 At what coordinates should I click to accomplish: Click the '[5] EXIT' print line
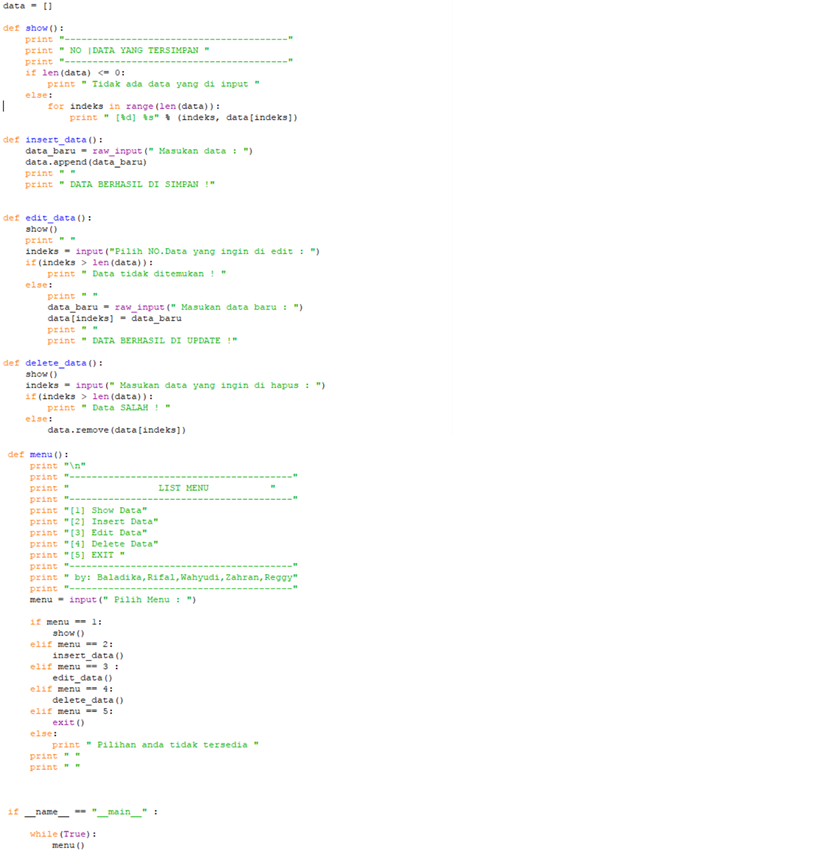pos(77,555)
